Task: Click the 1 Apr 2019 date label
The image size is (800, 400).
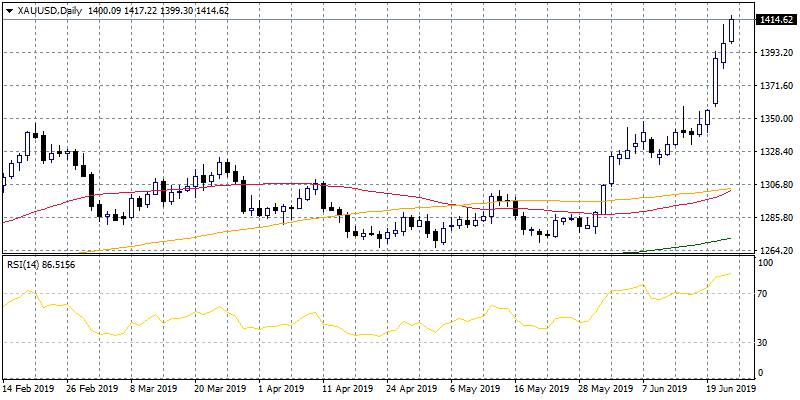Action: pos(282,388)
